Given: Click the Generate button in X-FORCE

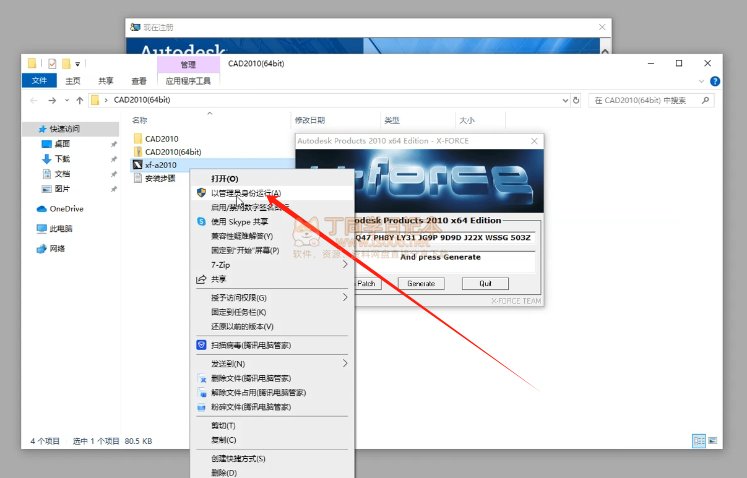Looking at the screenshot, I should (421, 283).
